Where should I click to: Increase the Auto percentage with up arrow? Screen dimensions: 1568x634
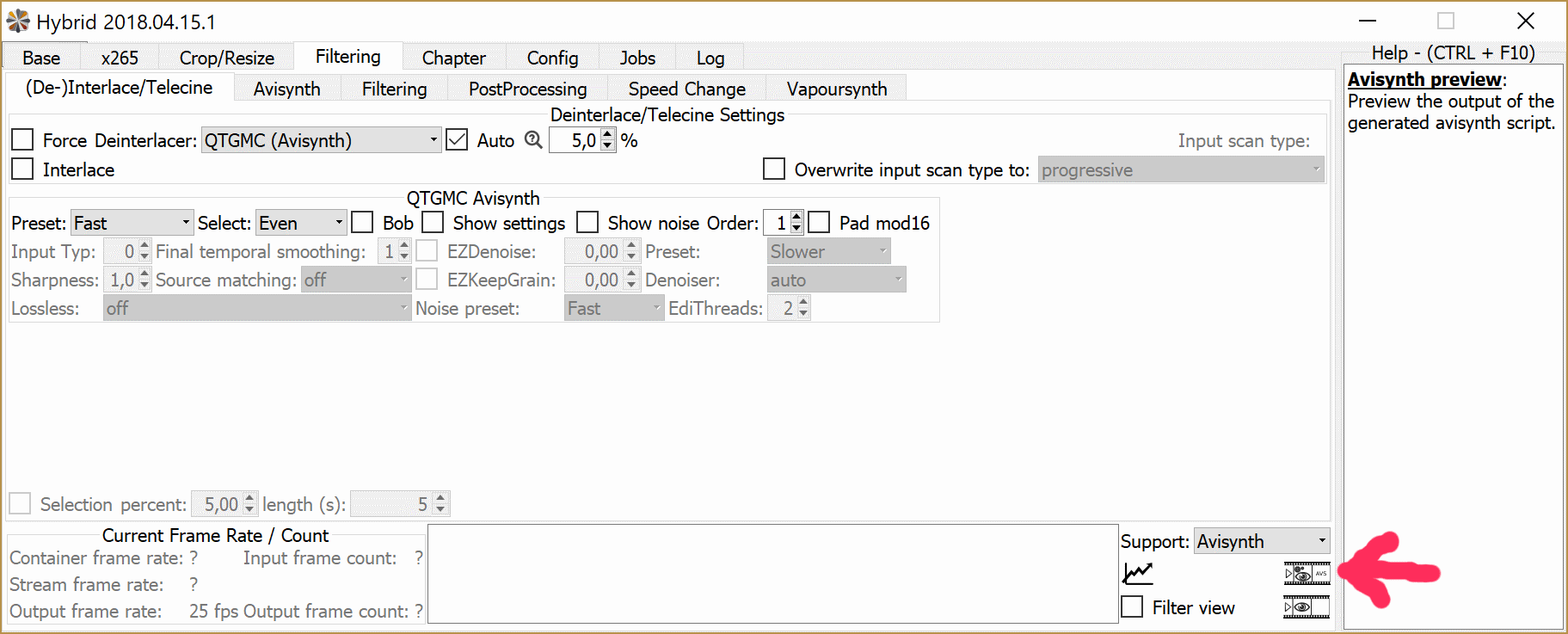click(608, 134)
